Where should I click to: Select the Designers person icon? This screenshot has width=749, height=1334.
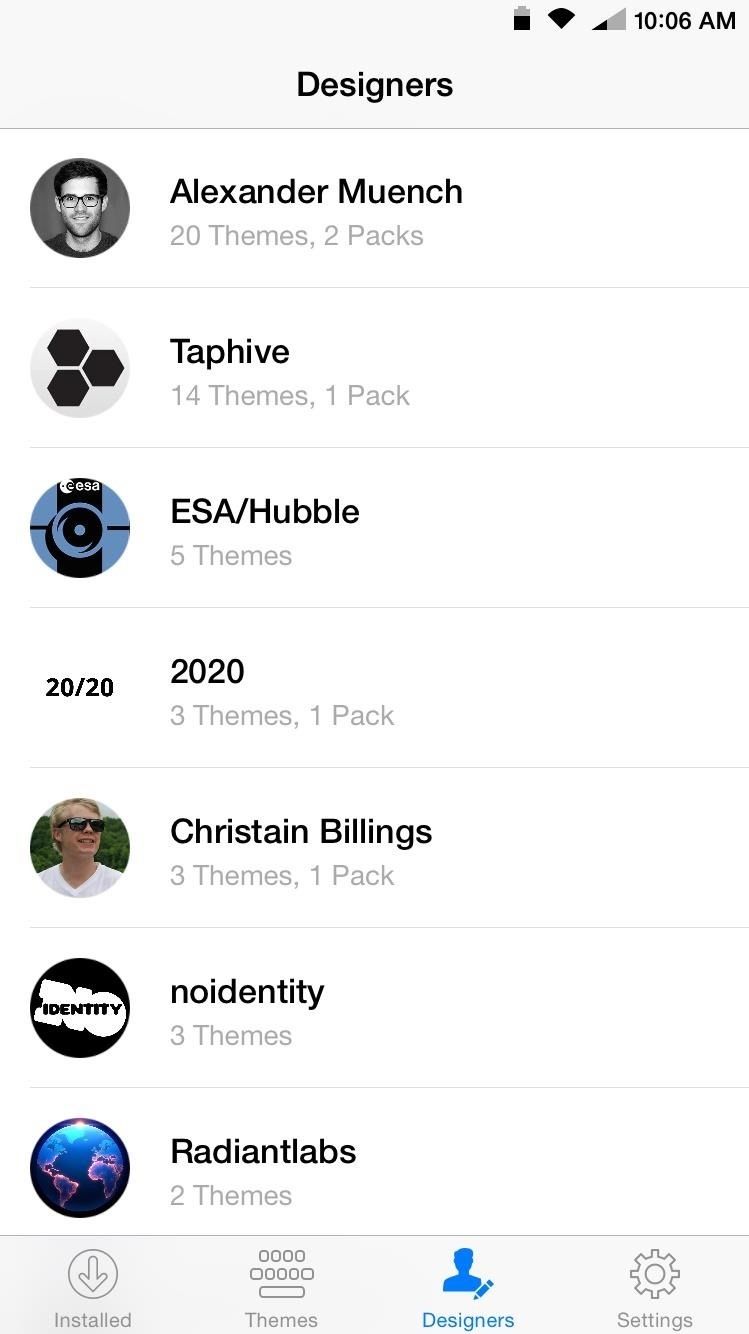click(467, 1274)
